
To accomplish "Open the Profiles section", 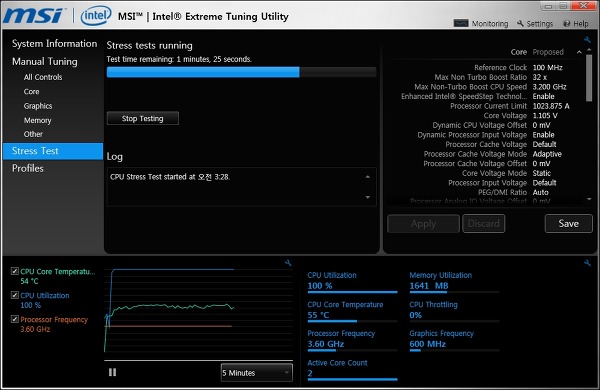I will coord(28,168).
